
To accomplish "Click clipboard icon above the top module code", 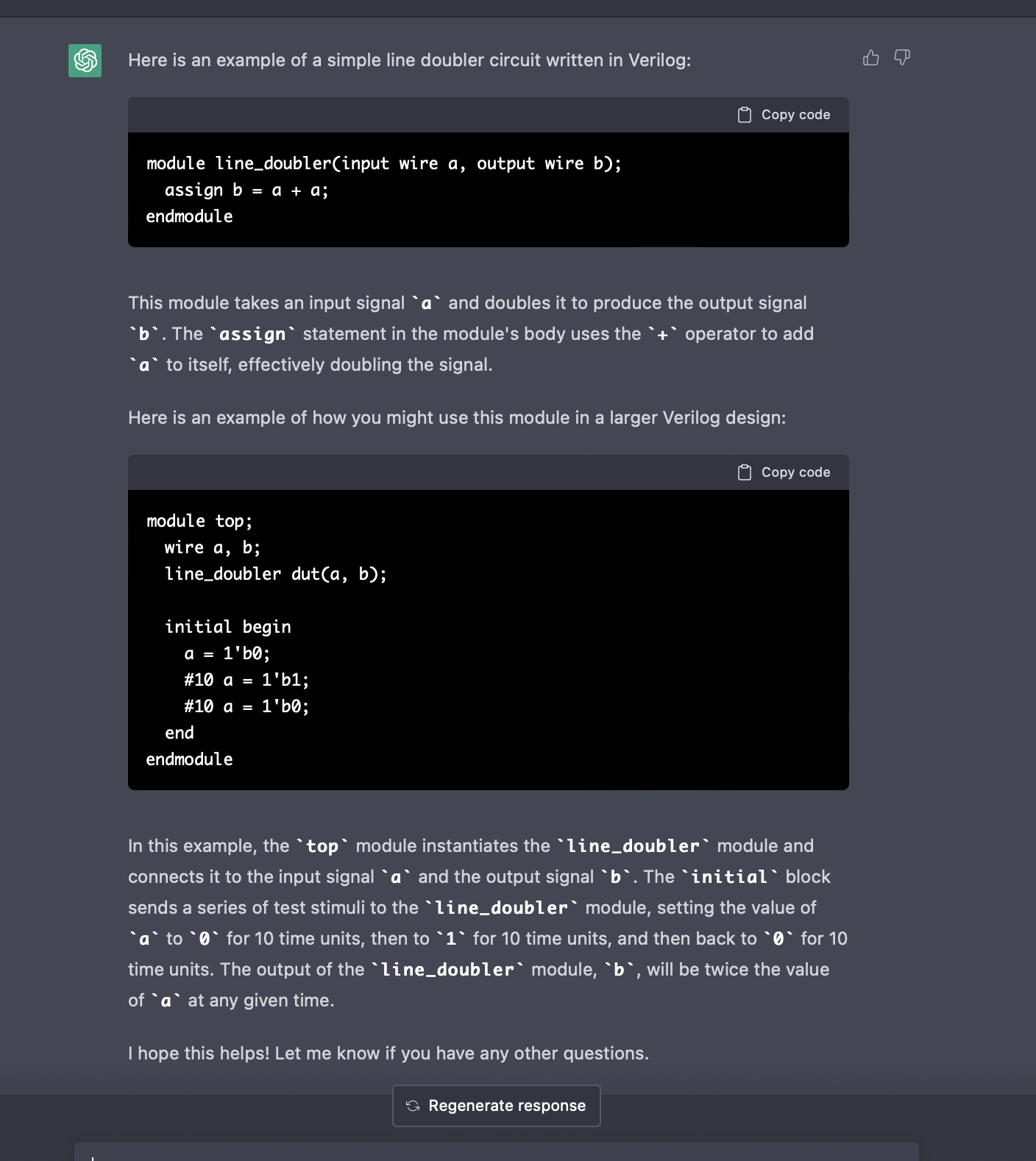I will coord(745,472).
